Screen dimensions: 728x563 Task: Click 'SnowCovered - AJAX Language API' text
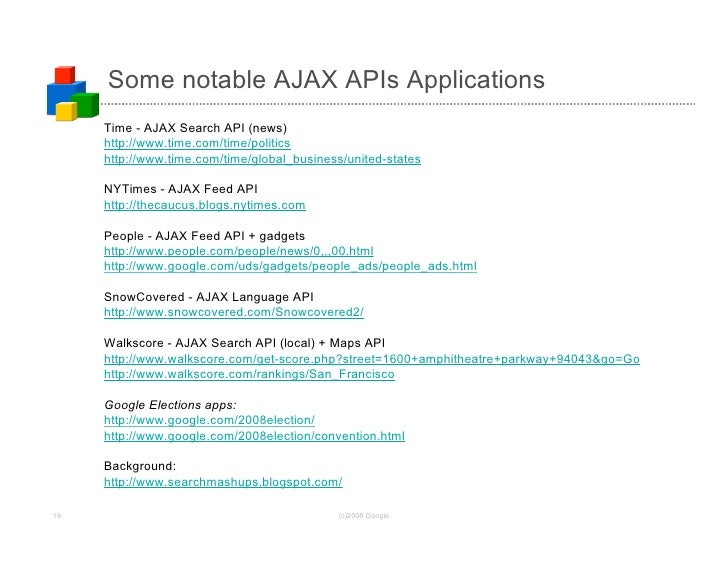tap(209, 297)
